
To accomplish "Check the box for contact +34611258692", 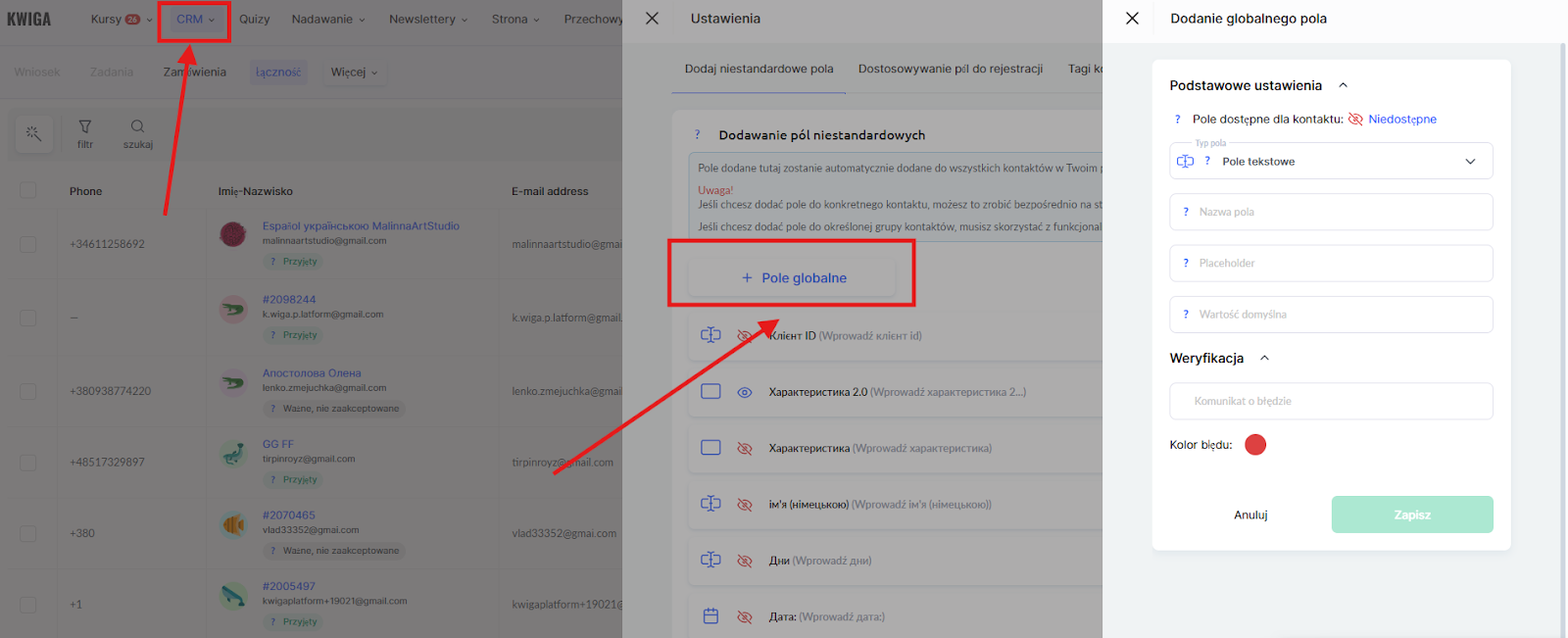I will 28,244.
